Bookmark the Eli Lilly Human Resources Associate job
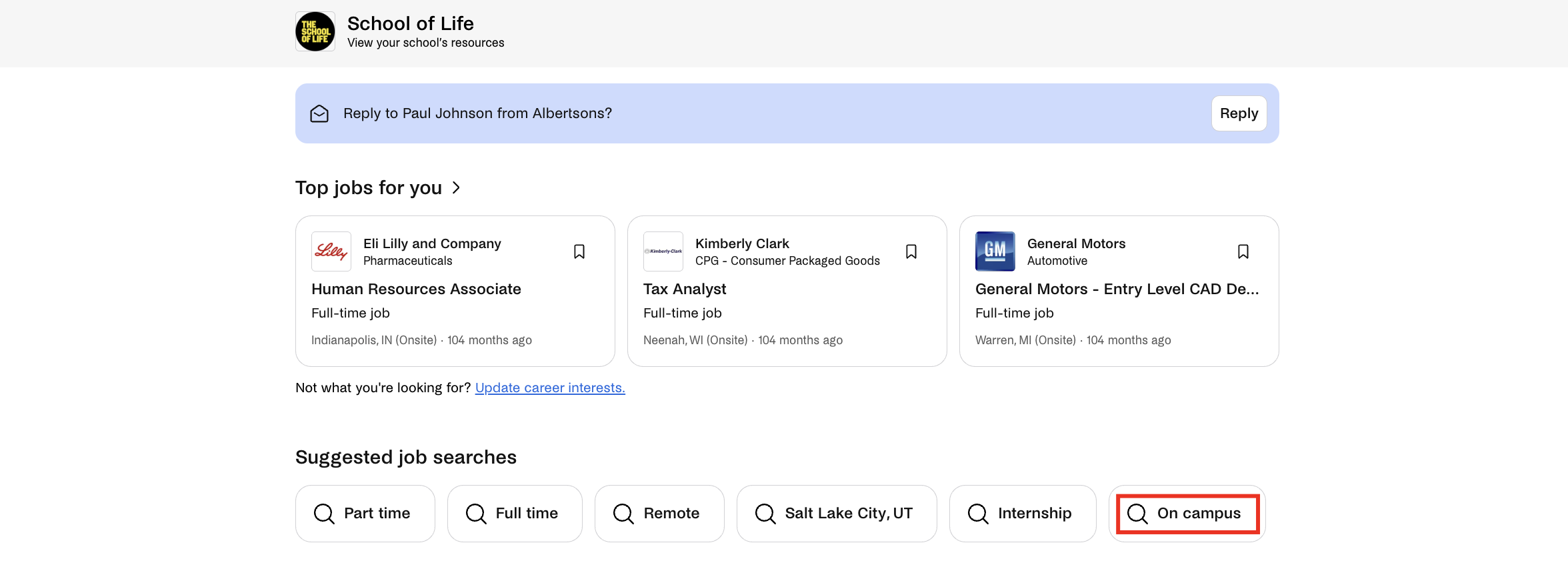This screenshot has height=567, width=1568. (579, 251)
